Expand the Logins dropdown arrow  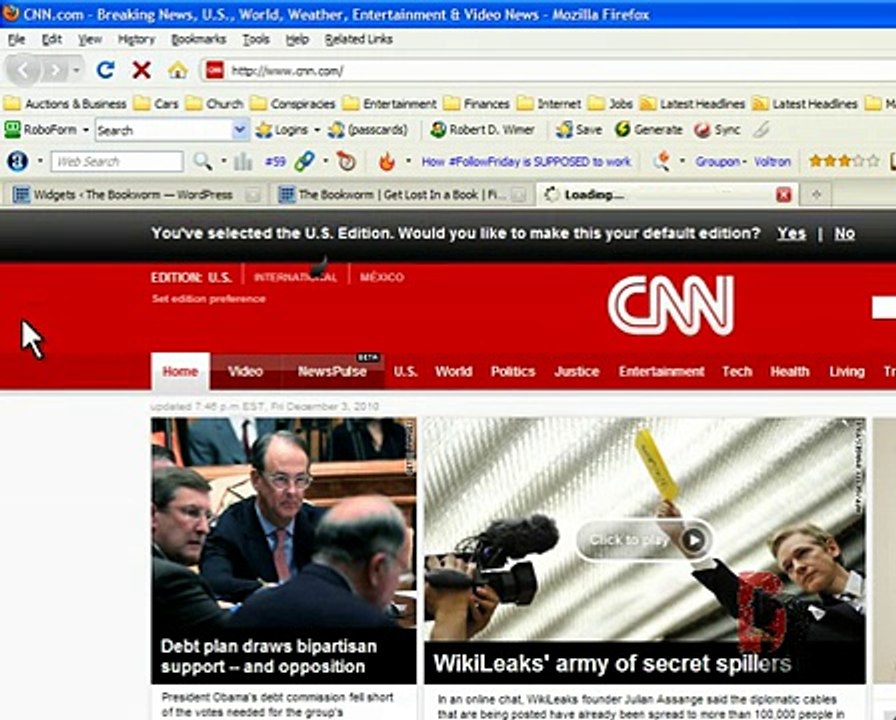coord(317,130)
